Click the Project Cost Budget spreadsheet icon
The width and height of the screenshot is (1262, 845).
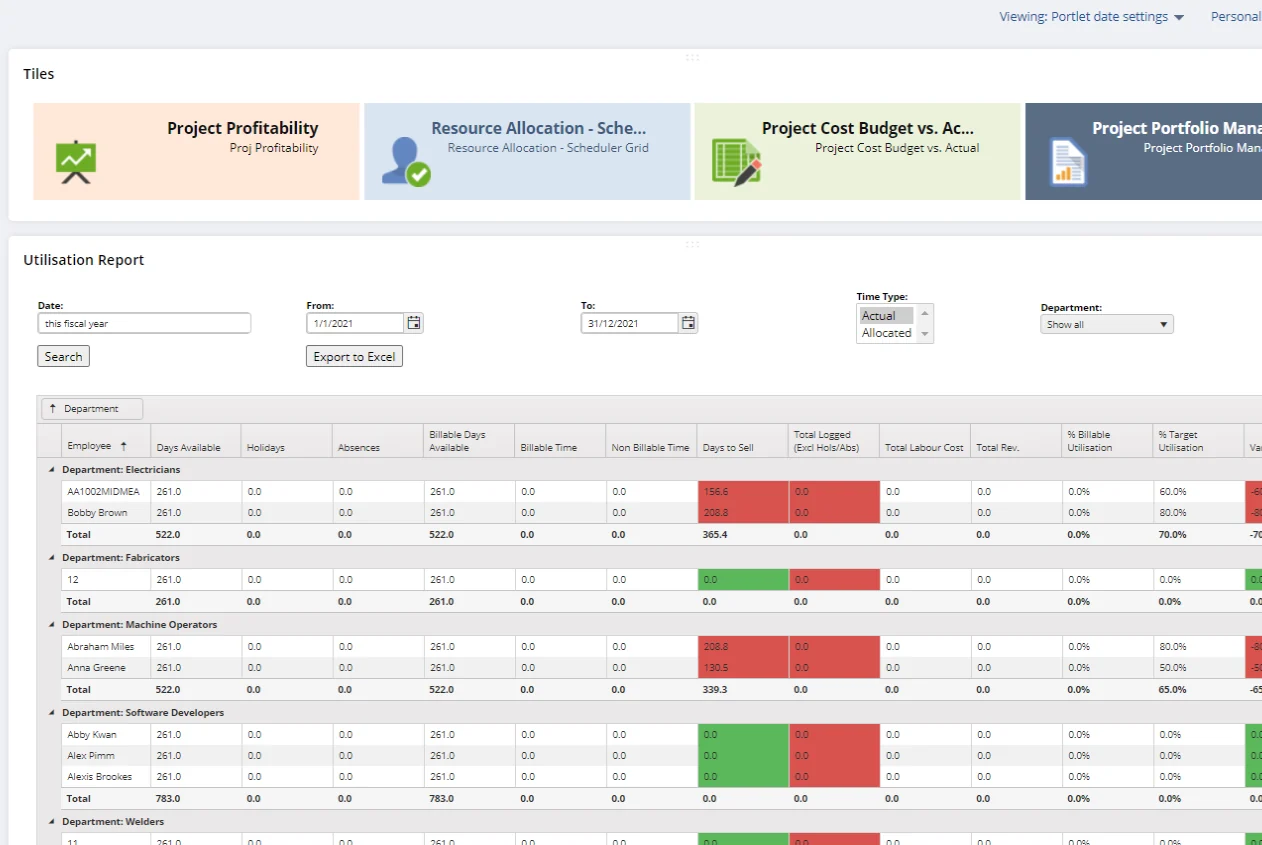[x=737, y=161]
